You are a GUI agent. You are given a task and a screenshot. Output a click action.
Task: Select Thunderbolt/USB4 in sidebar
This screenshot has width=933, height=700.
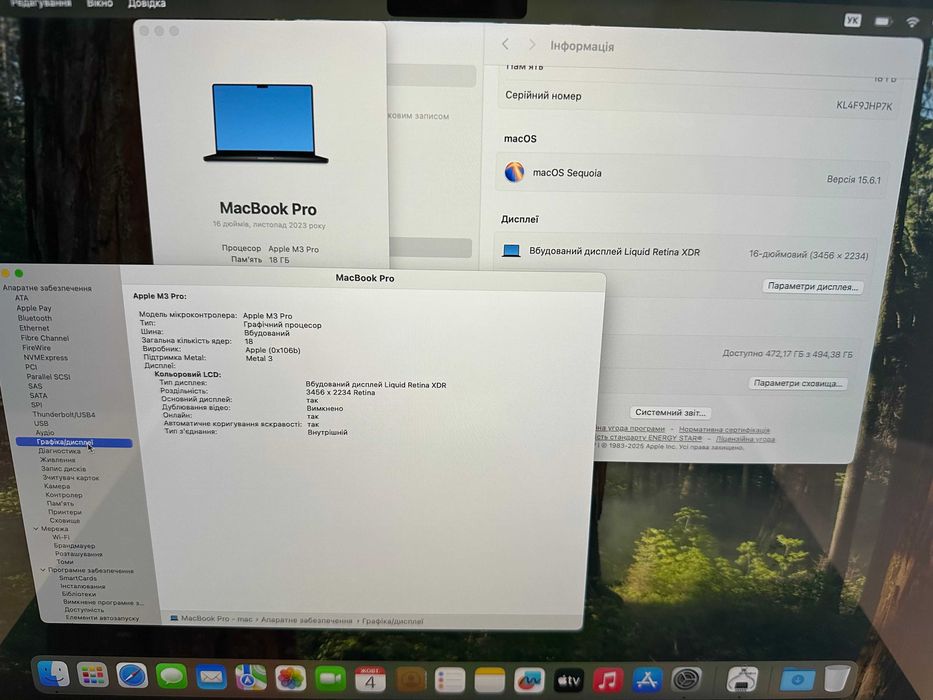(64, 414)
